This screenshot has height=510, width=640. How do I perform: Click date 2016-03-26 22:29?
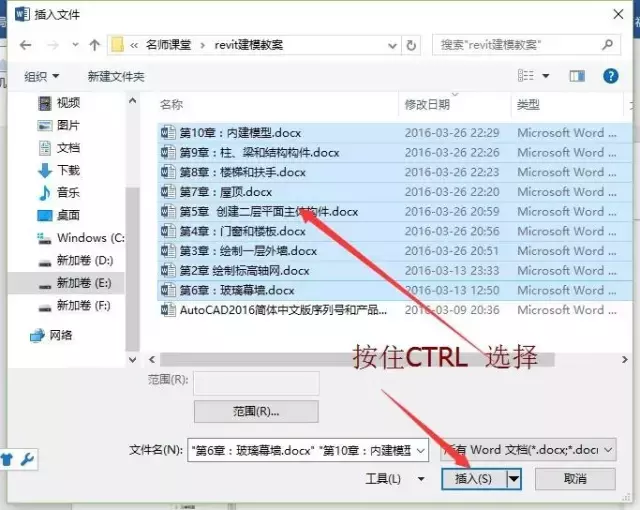point(452,133)
